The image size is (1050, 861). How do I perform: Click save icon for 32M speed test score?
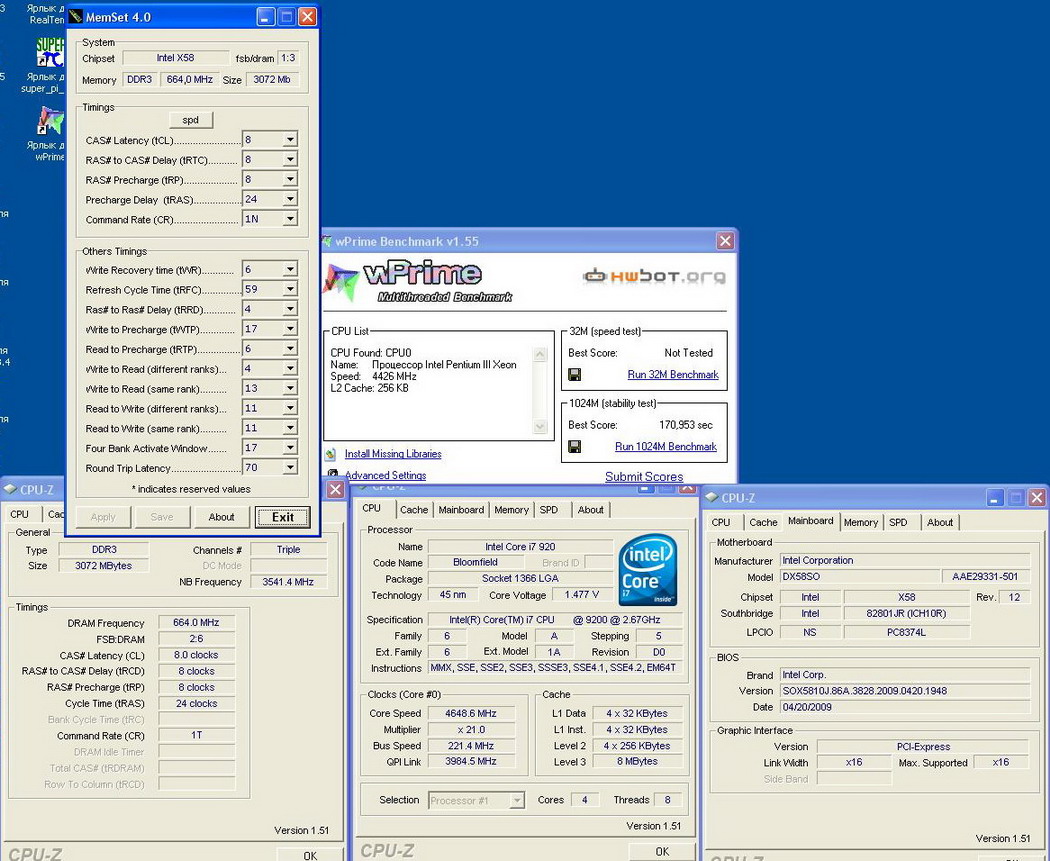point(575,375)
